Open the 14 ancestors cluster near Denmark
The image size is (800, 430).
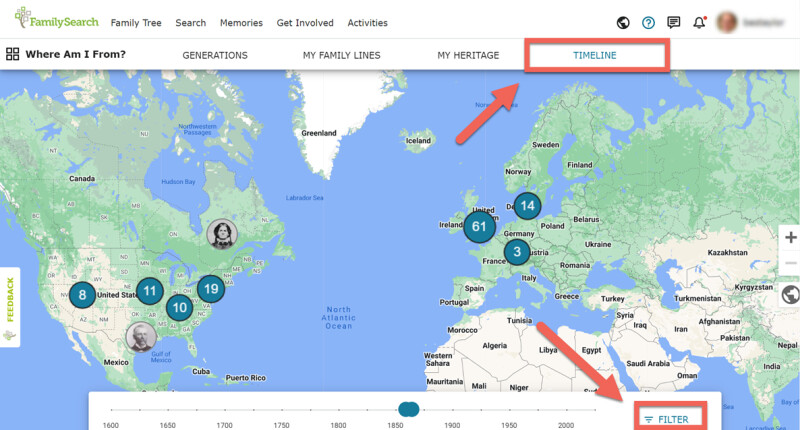(527, 206)
